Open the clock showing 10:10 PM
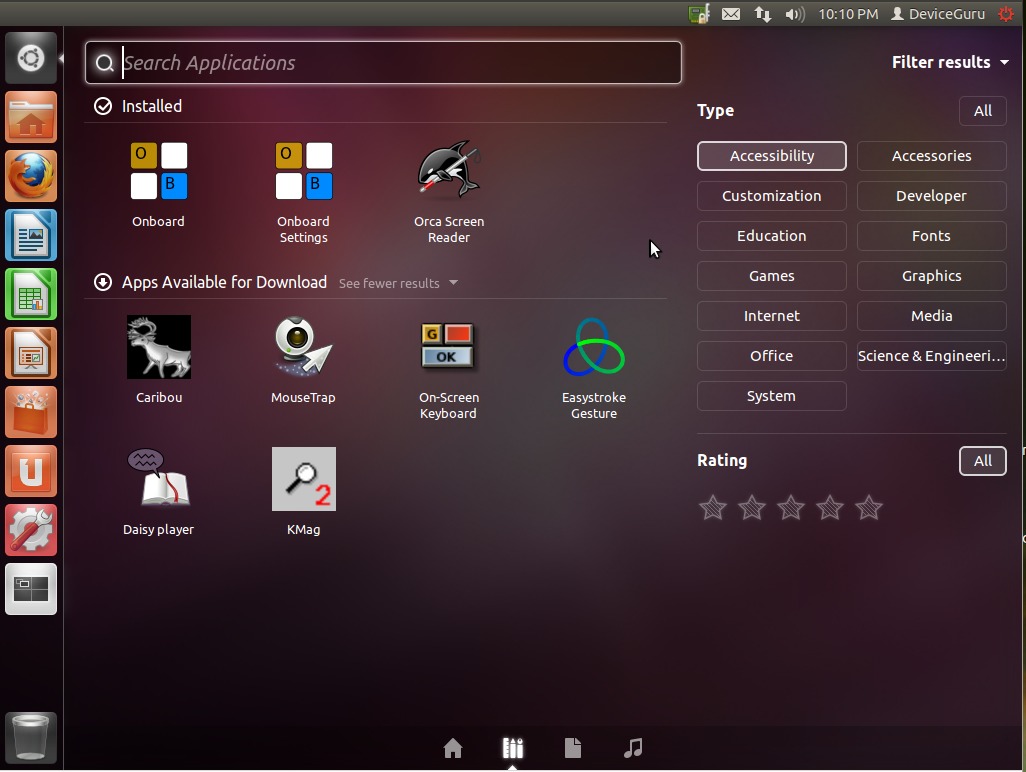The height and width of the screenshot is (772, 1026). [848, 14]
